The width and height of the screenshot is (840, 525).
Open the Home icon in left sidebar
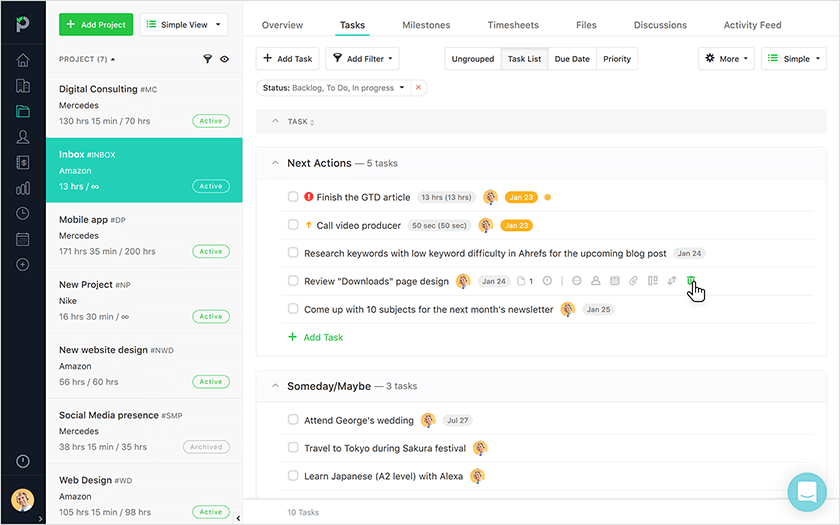pos(22,60)
